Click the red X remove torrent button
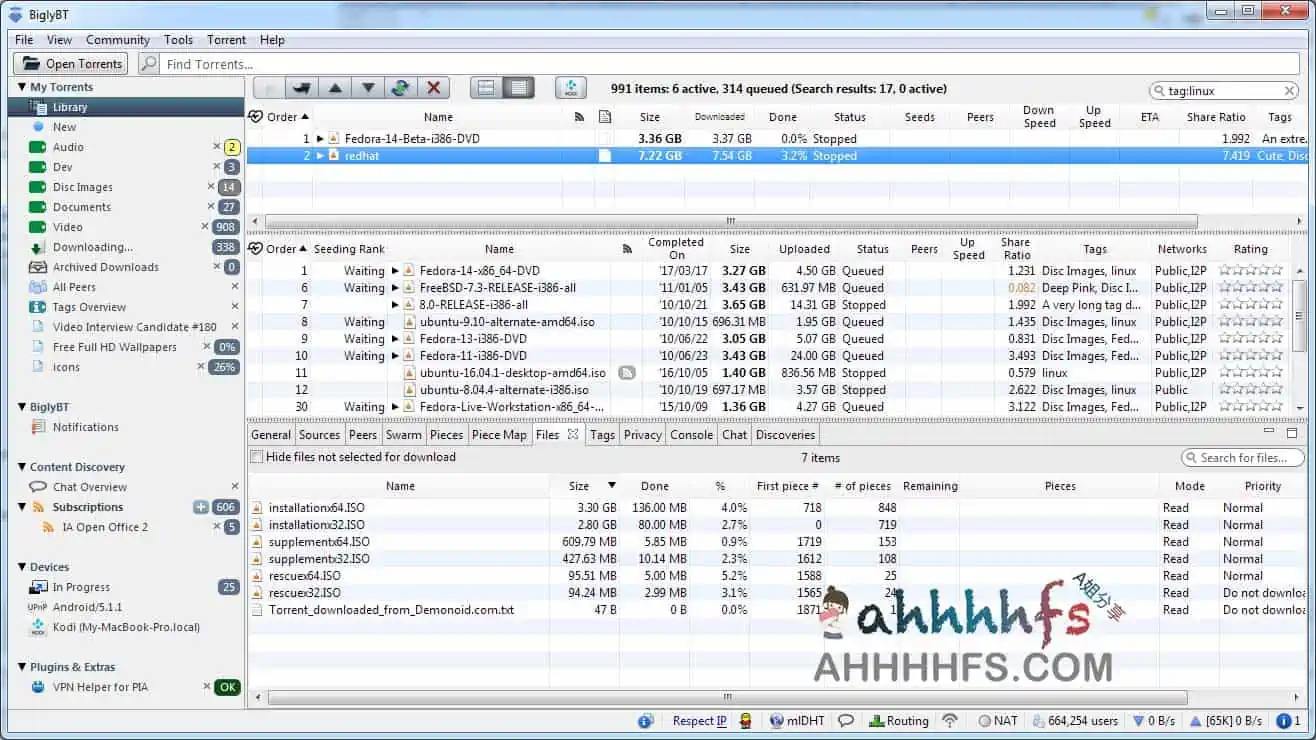1316x740 pixels. coord(433,88)
